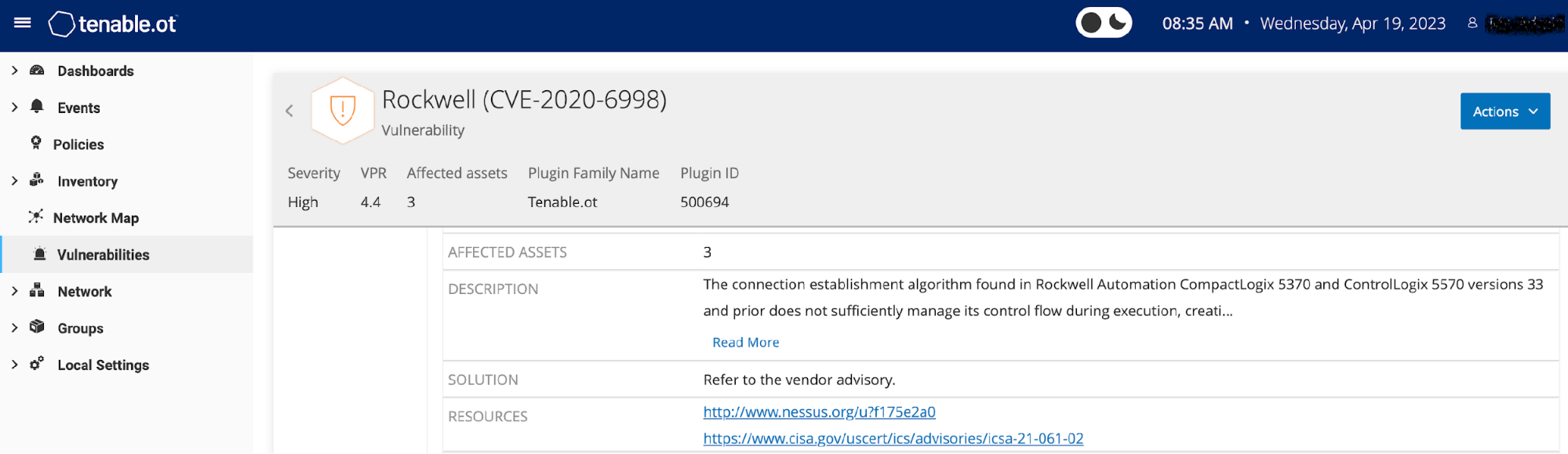Click the Plugin Family Name value Tenable.ot
The image size is (1568, 454).
click(x=562, y=202)
